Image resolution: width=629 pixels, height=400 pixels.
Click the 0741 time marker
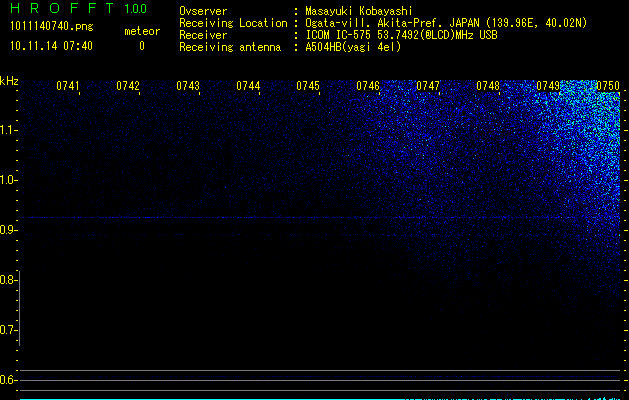click(x=68, y=86)
